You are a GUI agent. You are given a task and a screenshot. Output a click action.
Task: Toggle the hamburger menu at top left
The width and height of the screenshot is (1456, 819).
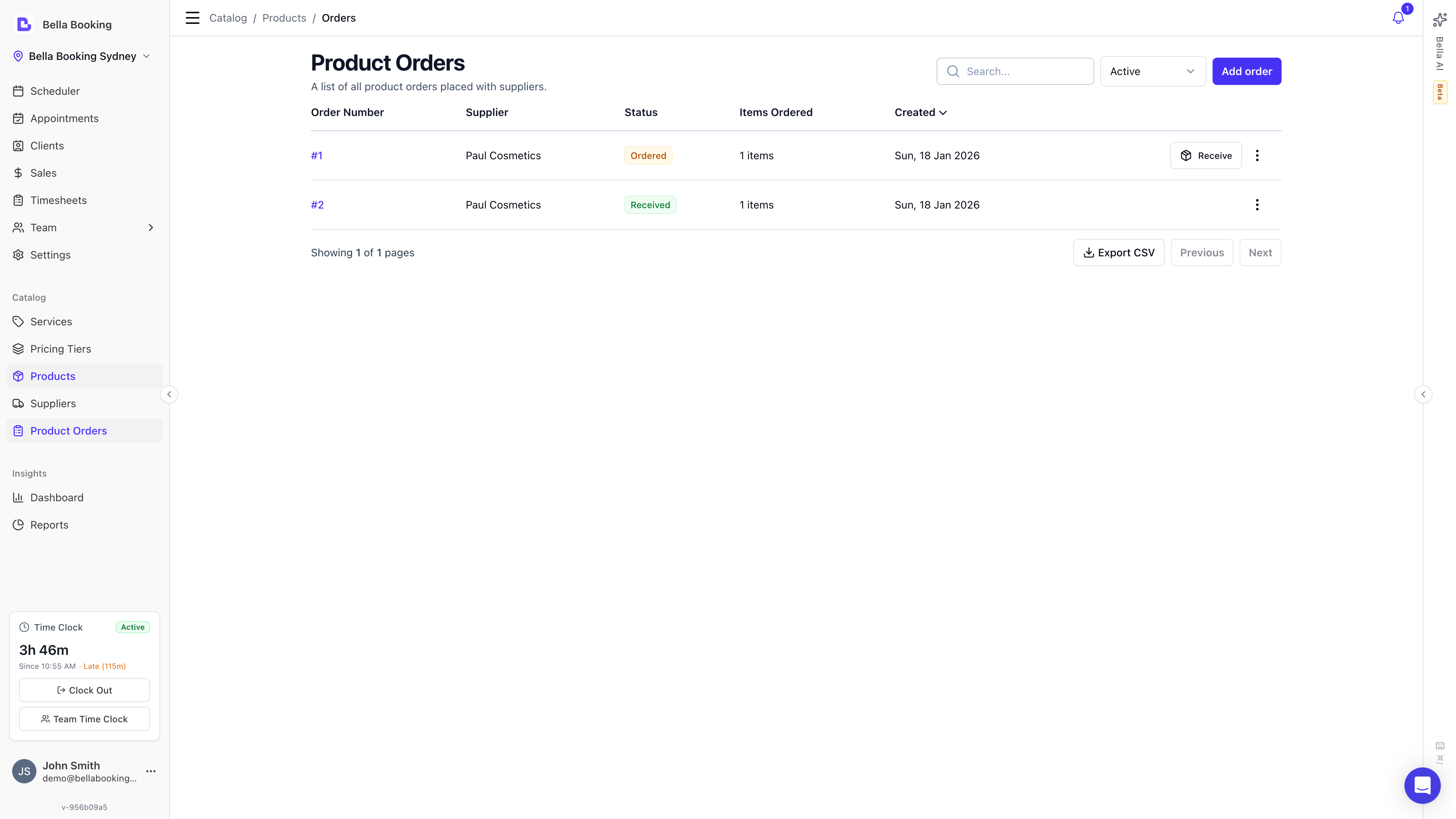click(192, 17)
